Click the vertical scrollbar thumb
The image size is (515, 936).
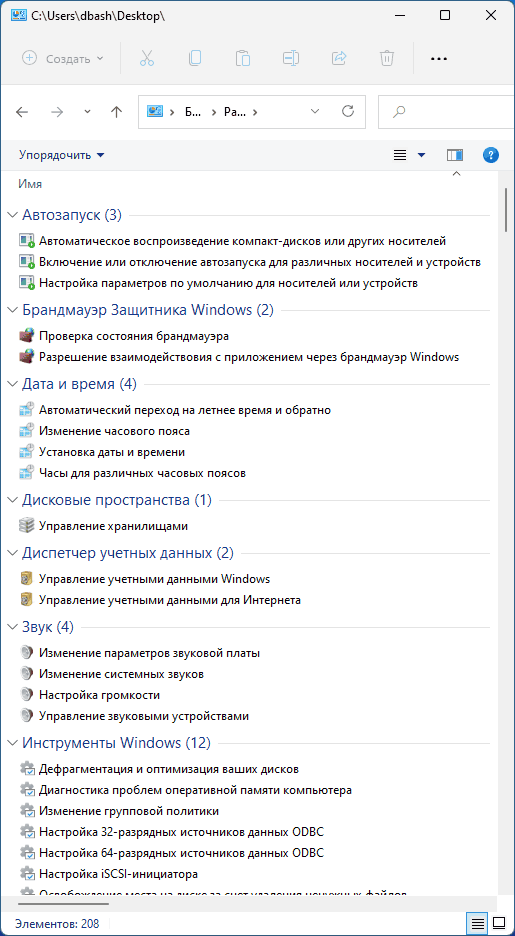[x=506, y=210]
